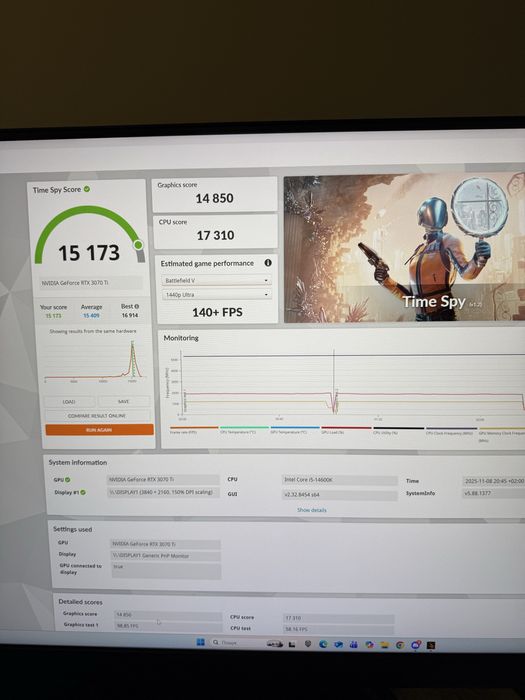Click the System information GPU name field

click(x=163, y=479)
